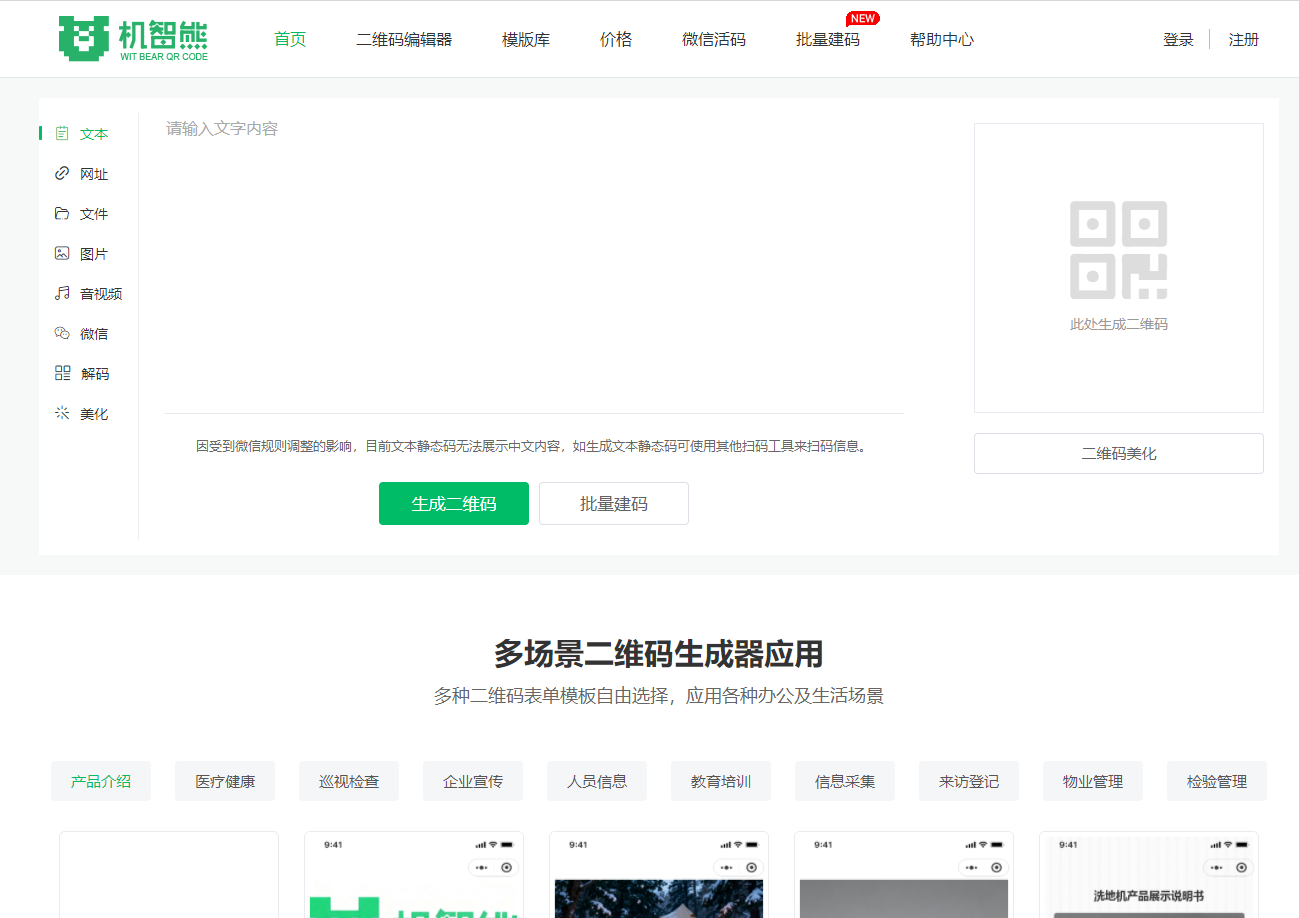Click the green 生成二维码 button
The image size is (1299, 918).
[454, 504]
